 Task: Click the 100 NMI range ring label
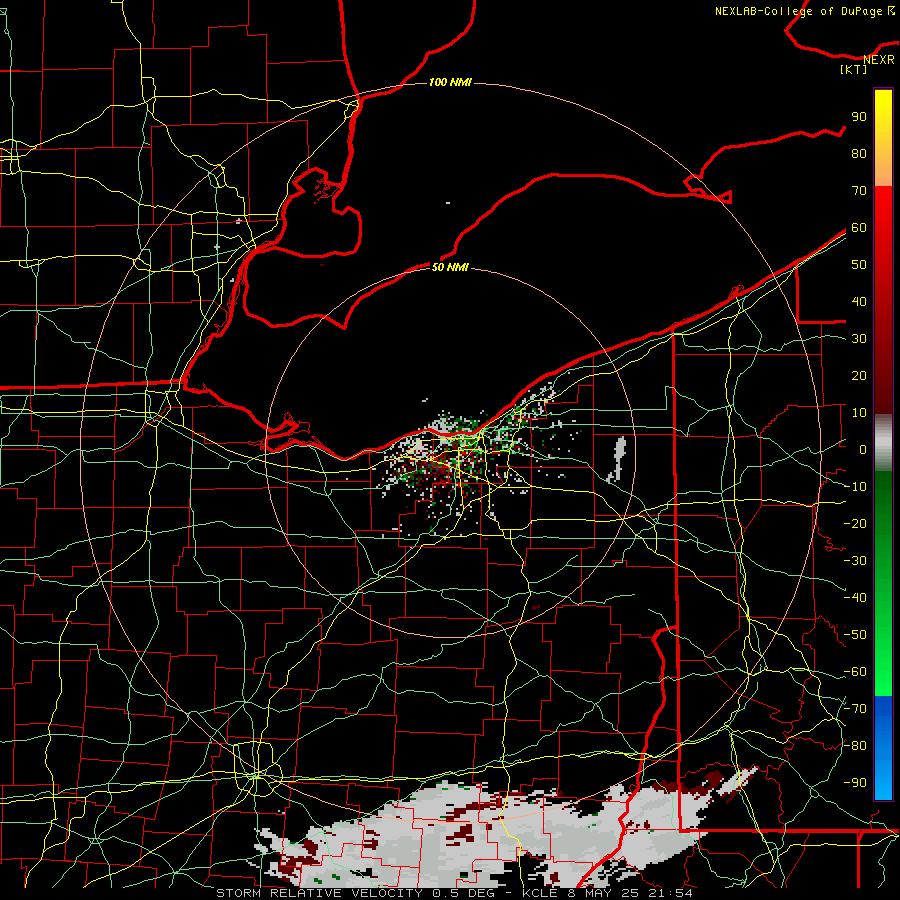(450, 82)
